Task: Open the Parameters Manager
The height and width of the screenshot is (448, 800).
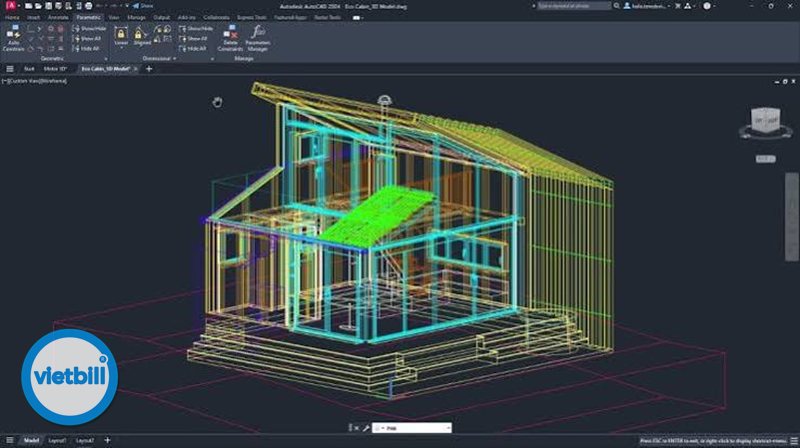Action: (x=257, y=38)
